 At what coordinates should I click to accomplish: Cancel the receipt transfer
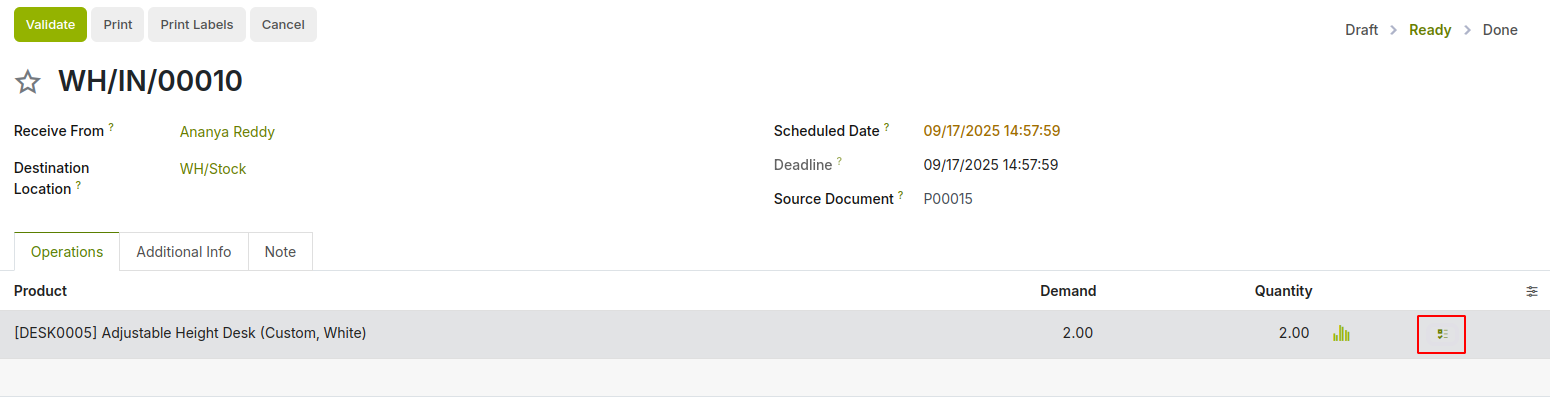283,25
